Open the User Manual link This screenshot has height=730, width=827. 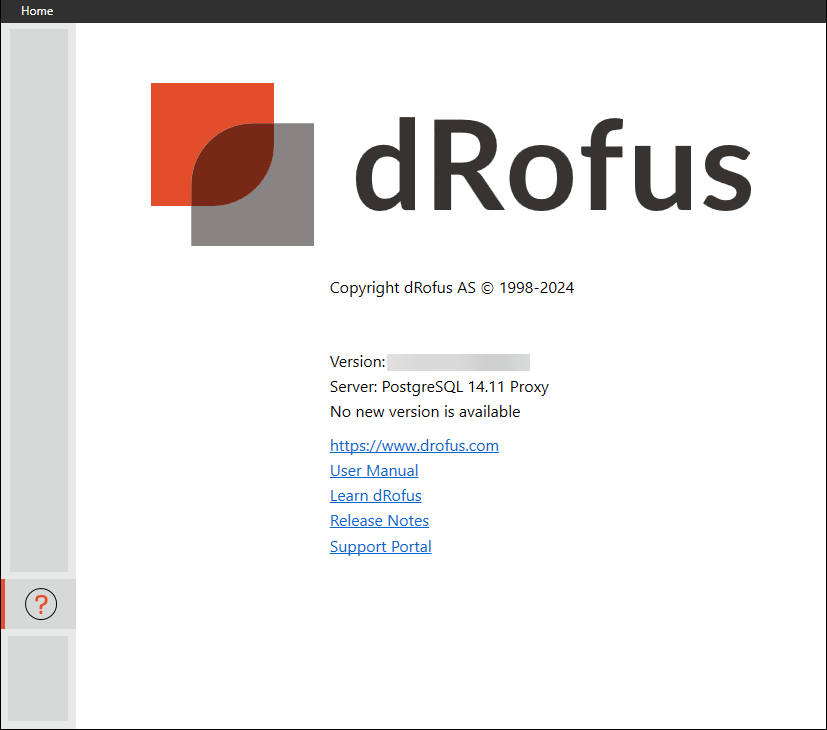pyautogui.click(x=374, y=471)
